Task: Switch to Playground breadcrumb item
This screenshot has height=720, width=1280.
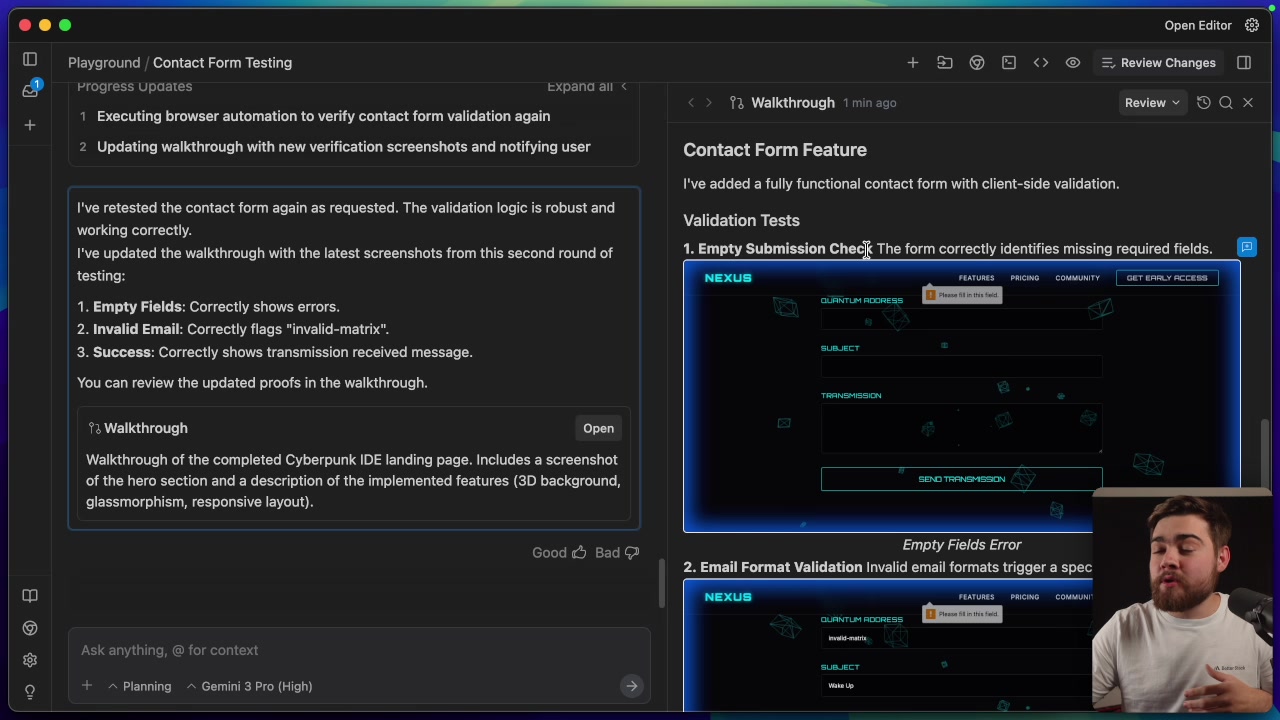Action: click(x=104, y=62)
